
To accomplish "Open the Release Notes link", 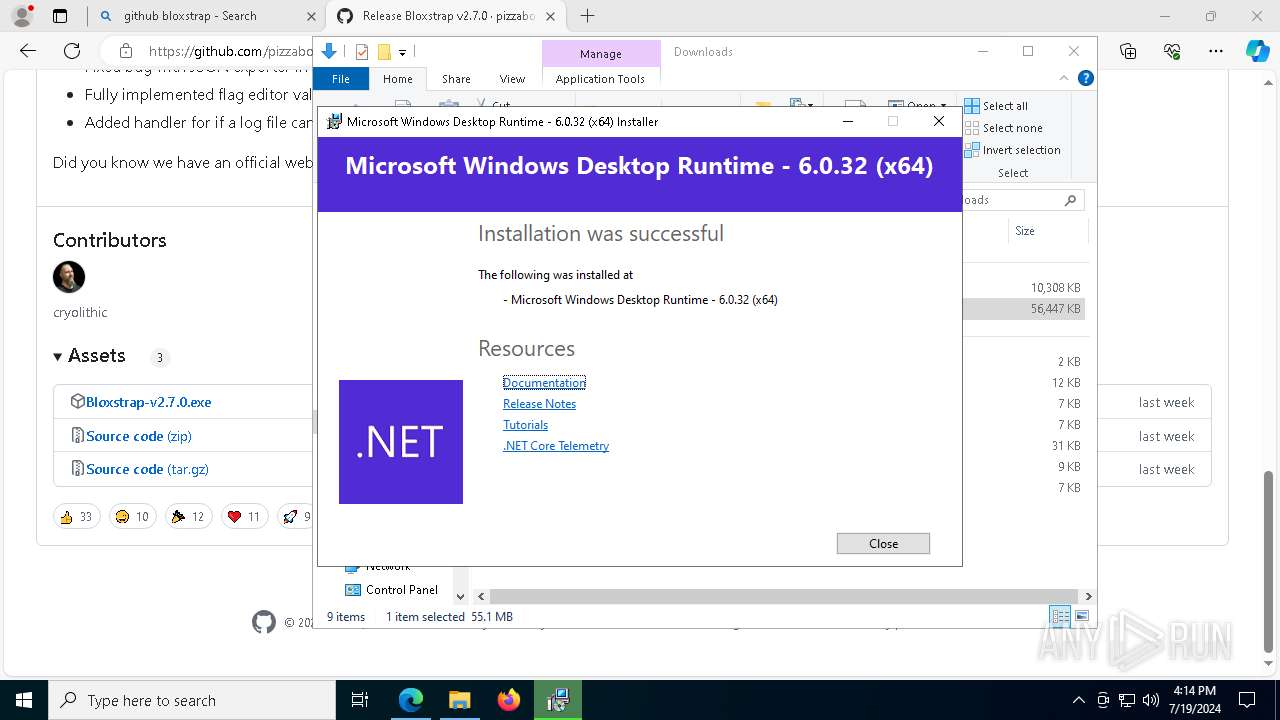I will 539,404.
